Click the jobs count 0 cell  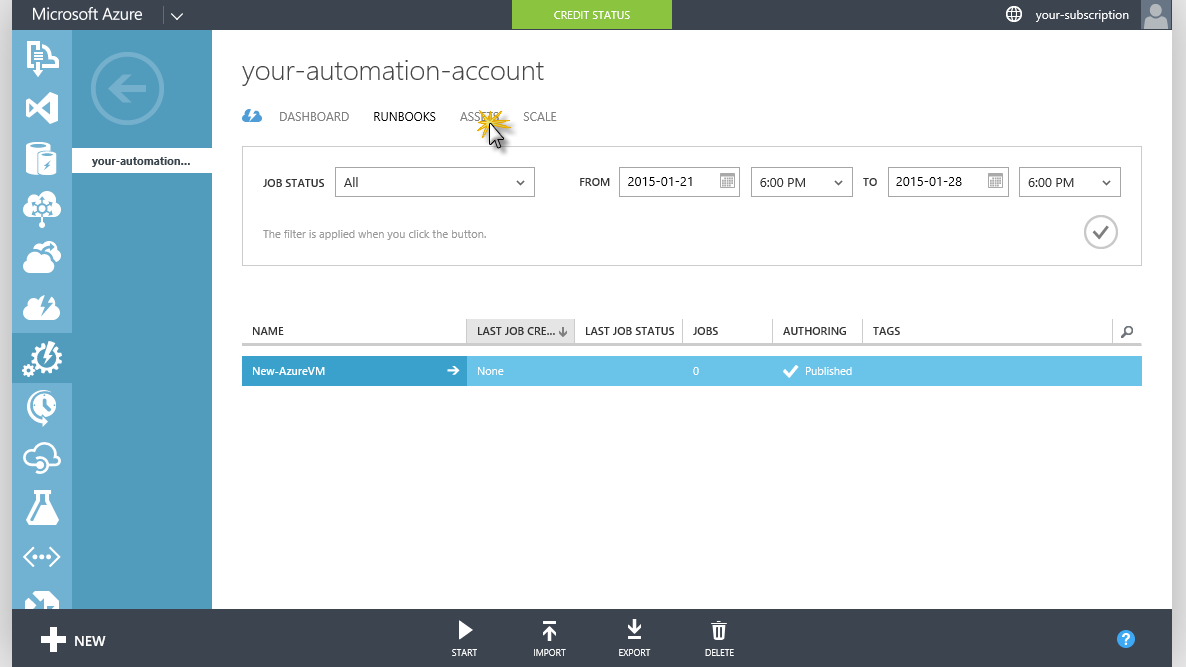point(696,371)
